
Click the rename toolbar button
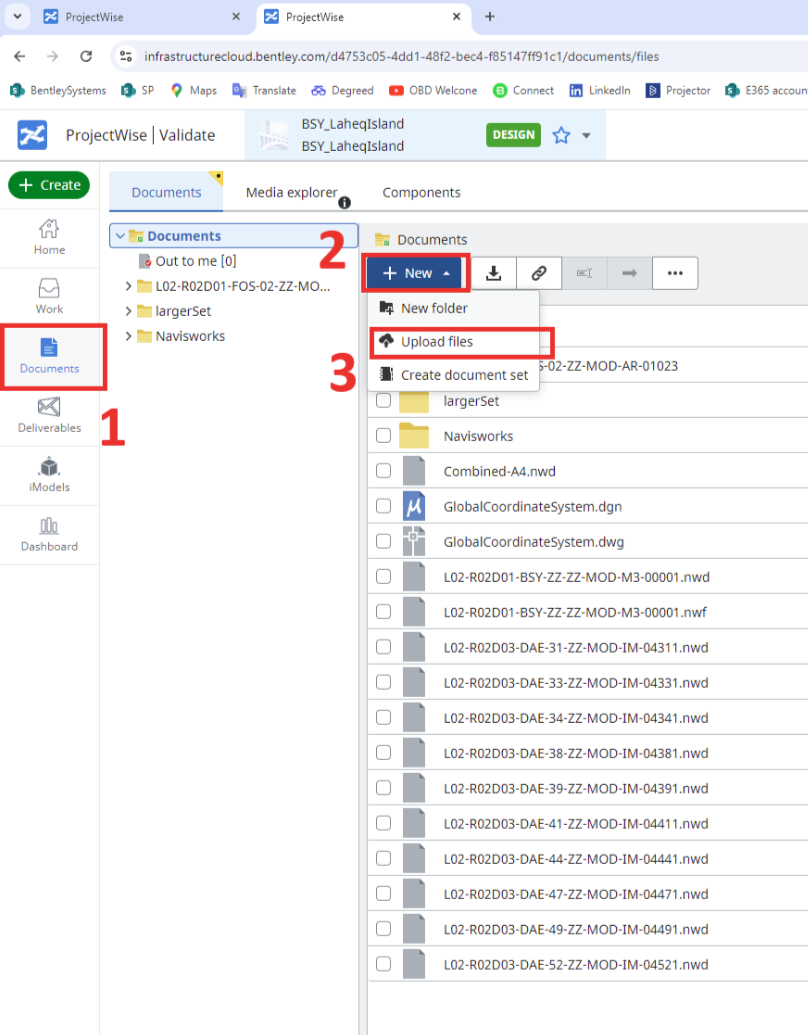584,273
